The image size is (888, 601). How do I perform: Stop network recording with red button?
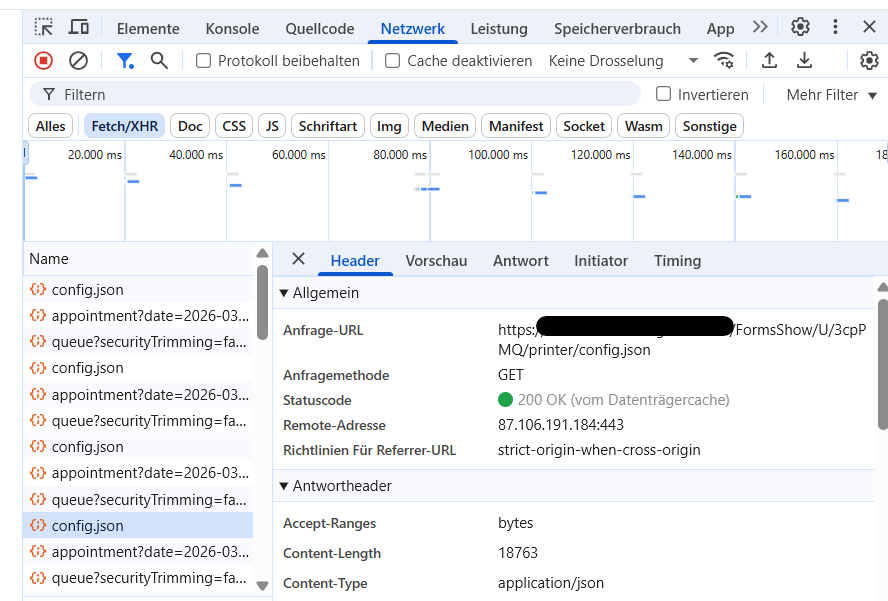coord(44,61)
